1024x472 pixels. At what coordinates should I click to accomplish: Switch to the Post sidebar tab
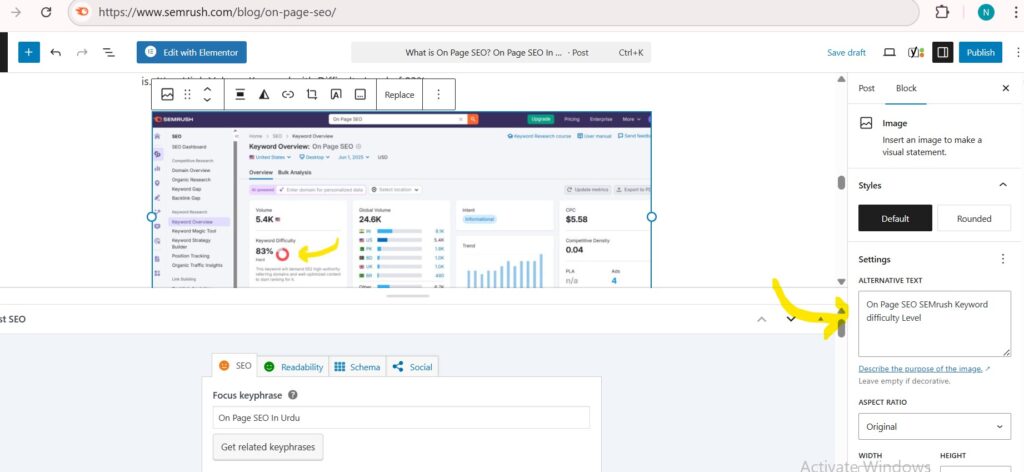point(867,88)
